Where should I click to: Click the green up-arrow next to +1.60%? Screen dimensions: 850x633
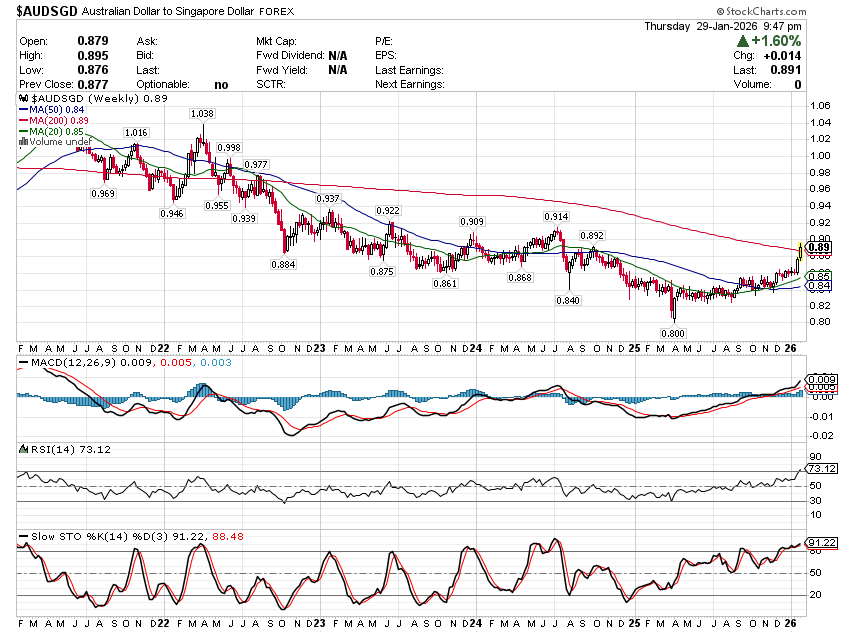[743, 41]
